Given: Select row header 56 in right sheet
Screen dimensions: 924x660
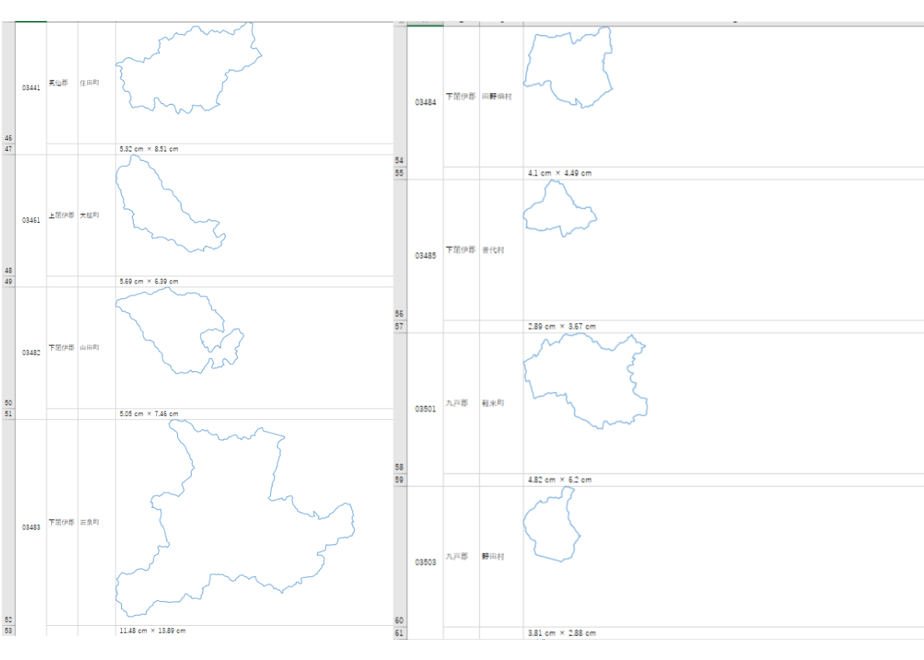Looking at the screenshot, I should (400, 250).
